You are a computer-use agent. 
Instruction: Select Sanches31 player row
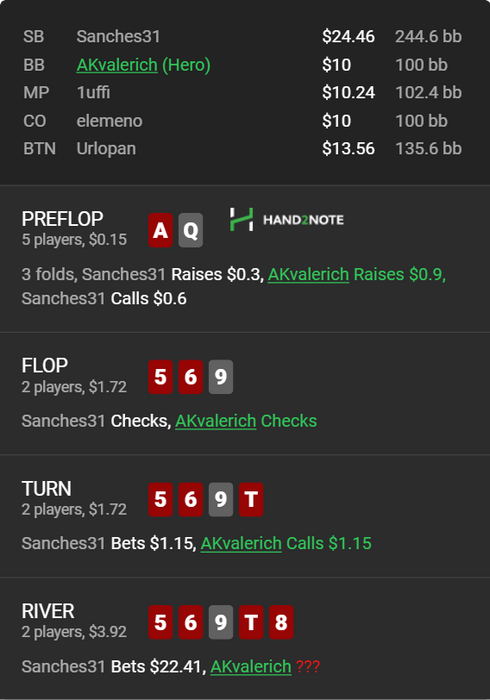[242, 37]
